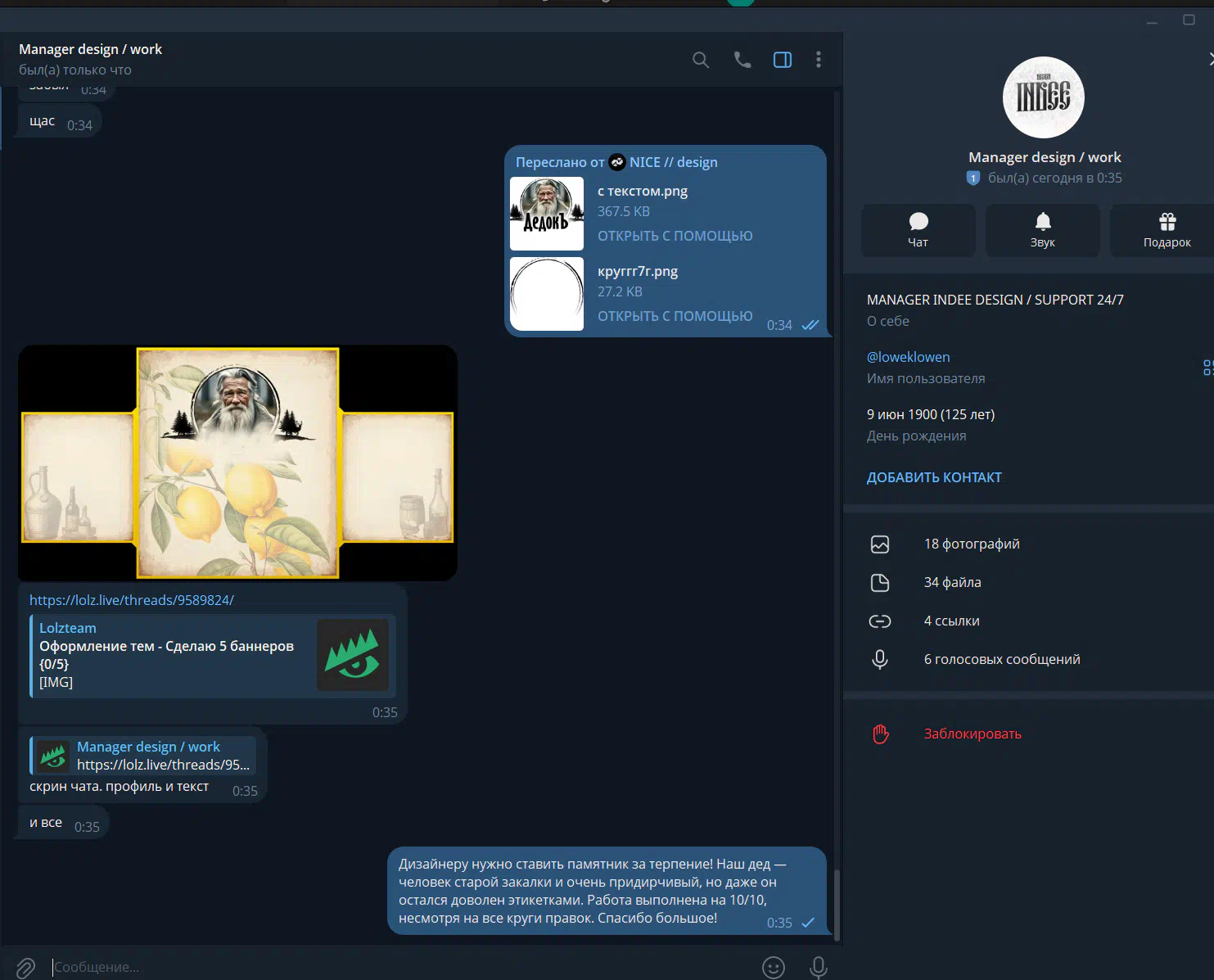
Task: Maximize the Telegram window
Action: tap(1189, 20)
